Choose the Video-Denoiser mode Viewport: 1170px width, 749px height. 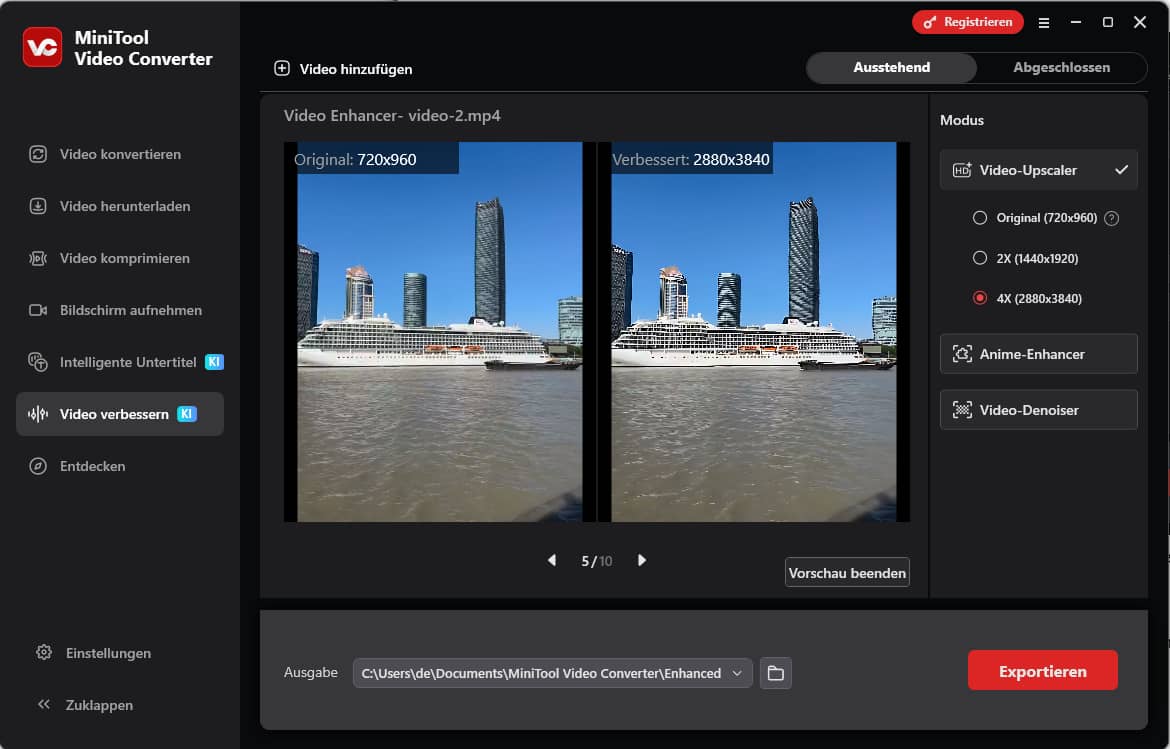(1039, 410)
